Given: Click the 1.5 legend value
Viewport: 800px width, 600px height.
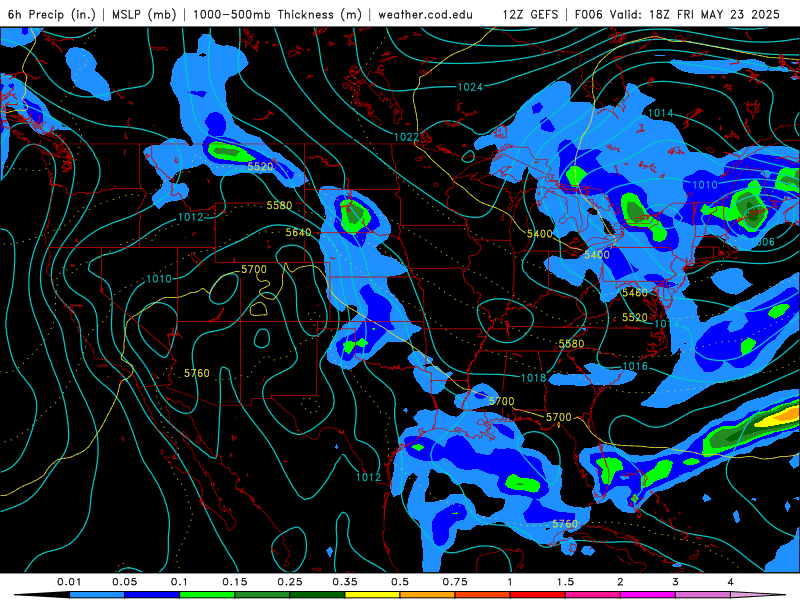Looking at the screenshot, I should coord(565,582).
